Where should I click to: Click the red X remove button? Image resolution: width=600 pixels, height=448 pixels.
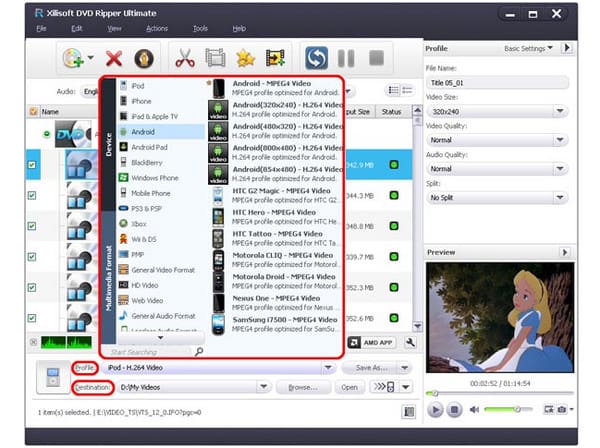(x=113, y=58)
